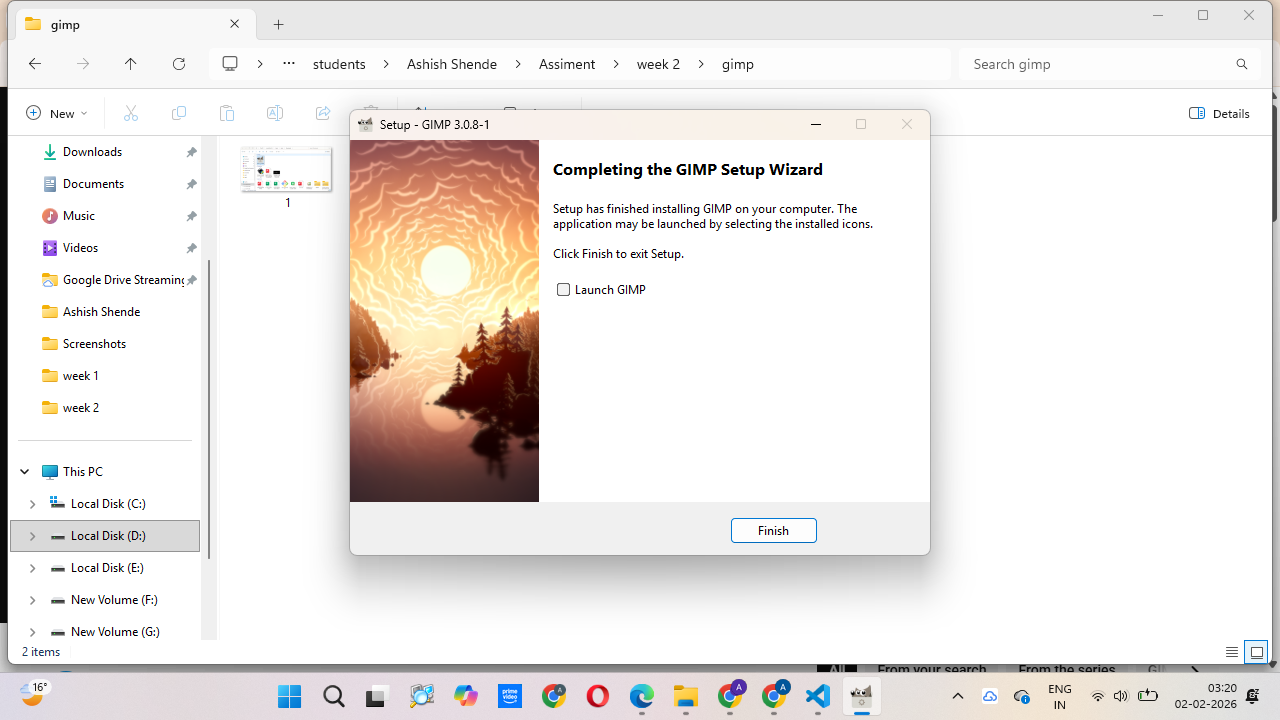The height and width of the screenshot is (720, 1280).
Task: Open a new File Explorer tab
Action: coord(279,25)
